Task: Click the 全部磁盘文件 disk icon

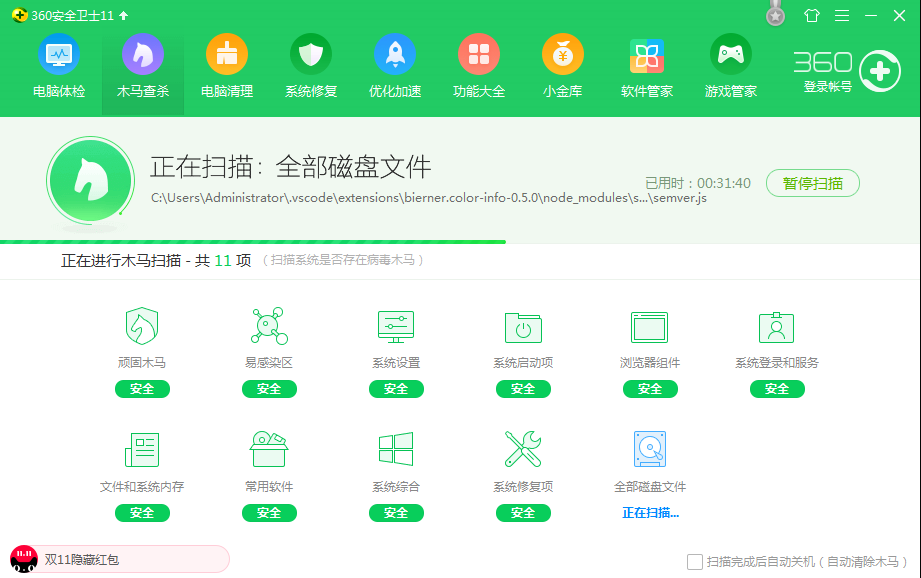Action: coord(650,449)
